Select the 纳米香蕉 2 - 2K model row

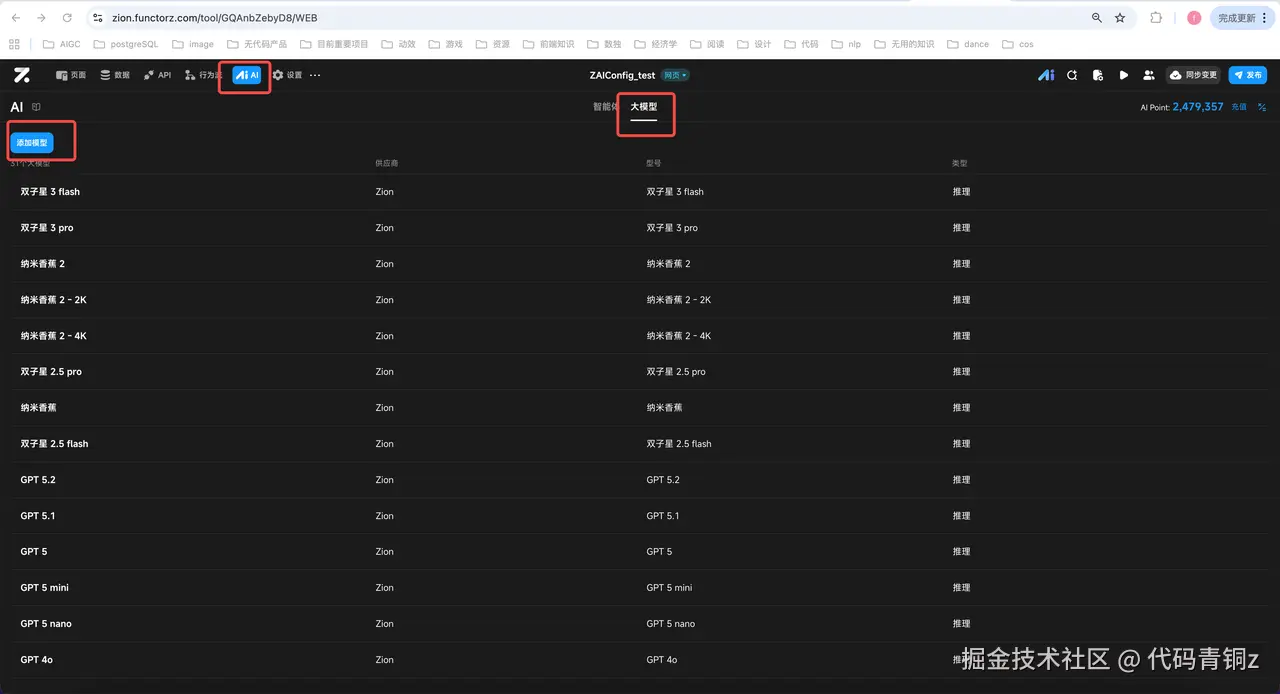pos(640,300)
